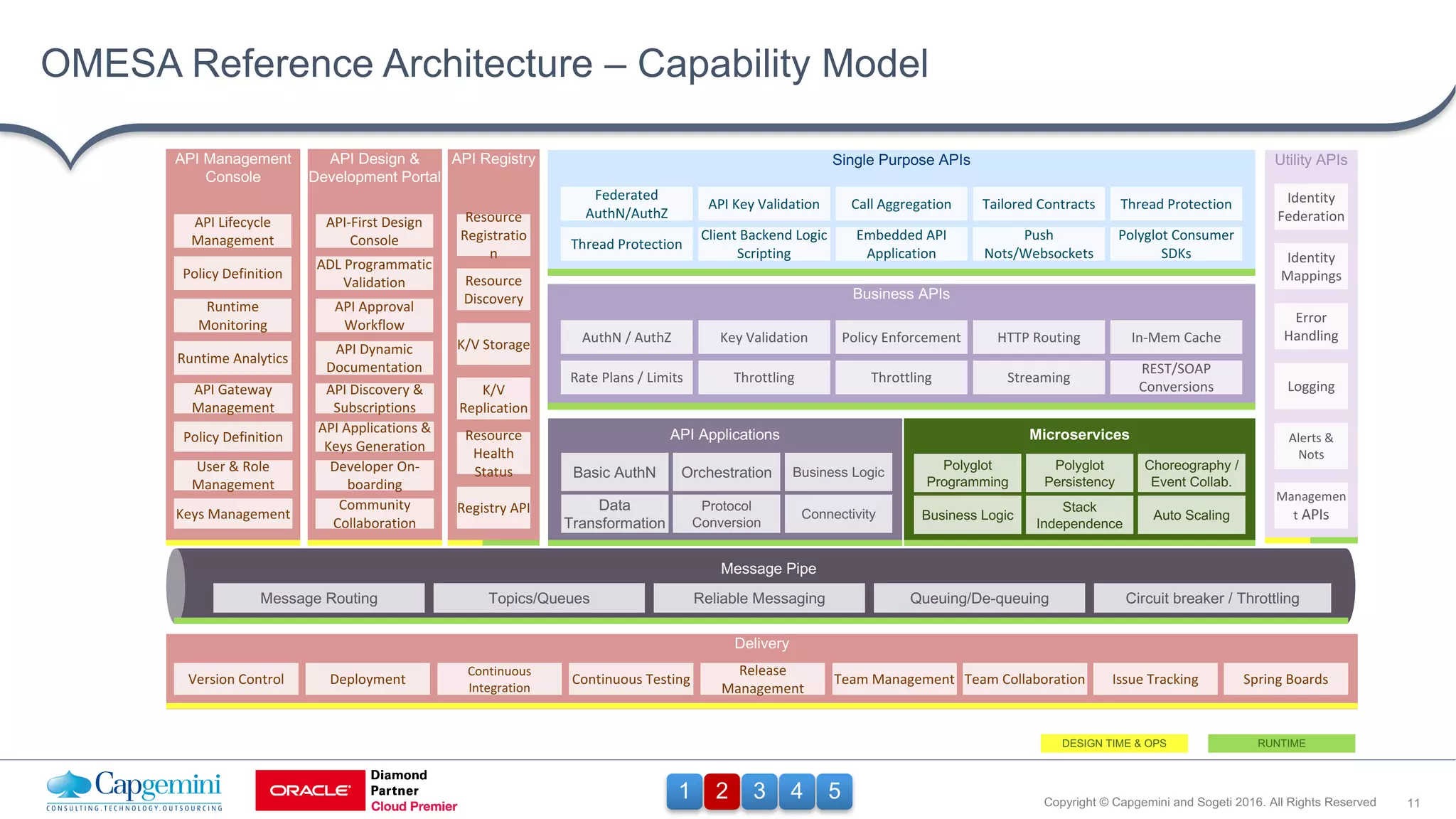The height and width of the screenshot is (819, 1456).
Task: Open section number 4
Action: pos(796,791)
